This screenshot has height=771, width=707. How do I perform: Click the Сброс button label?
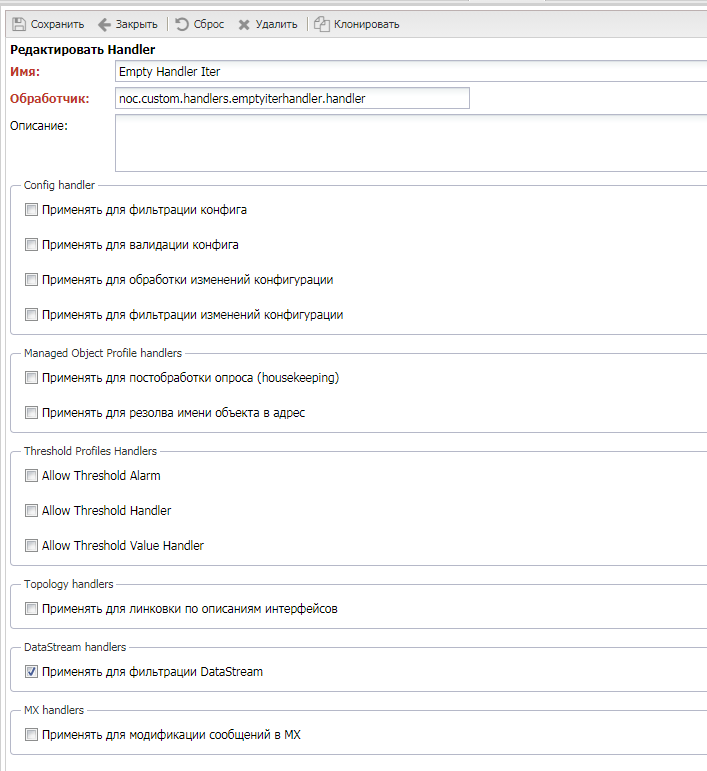[x=208, y=24]
